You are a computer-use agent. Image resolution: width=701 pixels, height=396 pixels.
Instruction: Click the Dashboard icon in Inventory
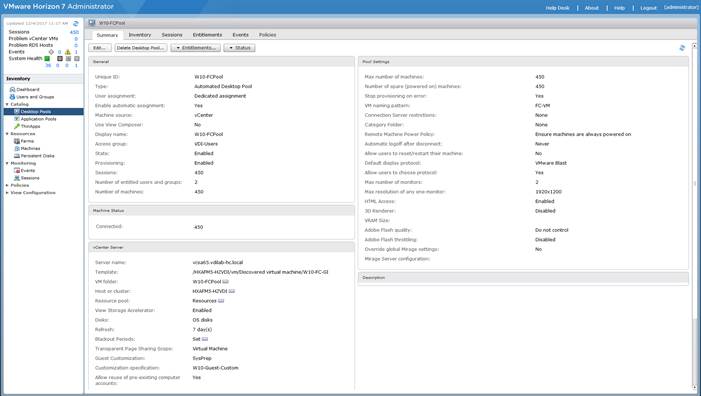click(x=13, y=89)
